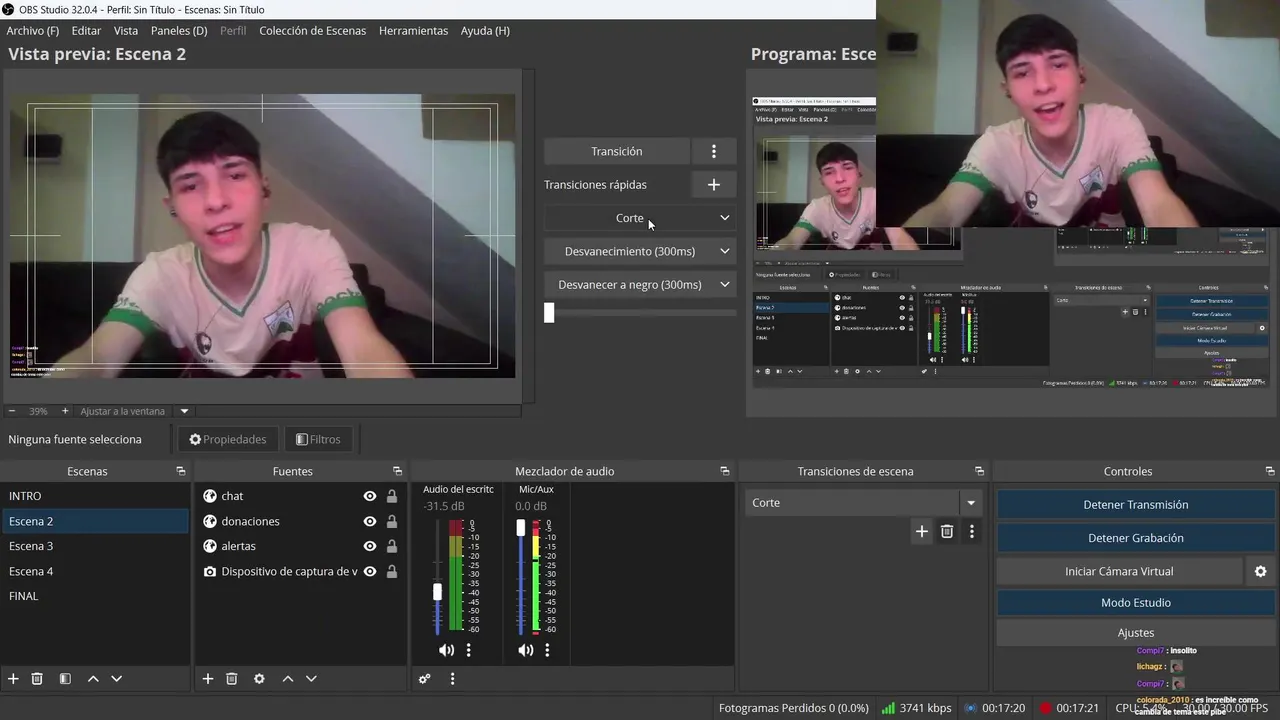Open Mic/Aux options dots

coord(547,650)
